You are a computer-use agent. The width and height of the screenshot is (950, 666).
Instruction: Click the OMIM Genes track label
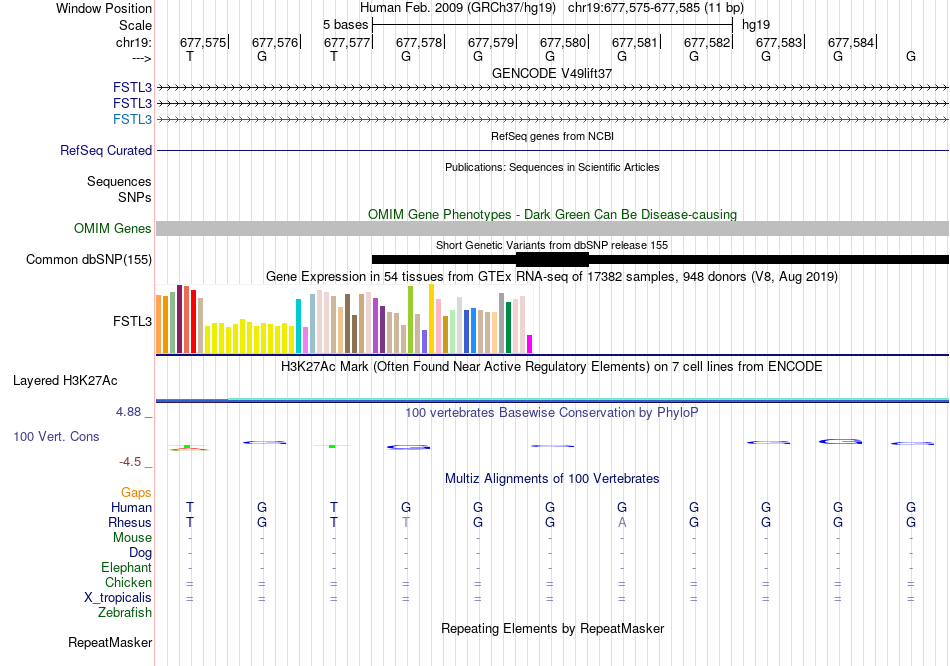pos(113,228)
